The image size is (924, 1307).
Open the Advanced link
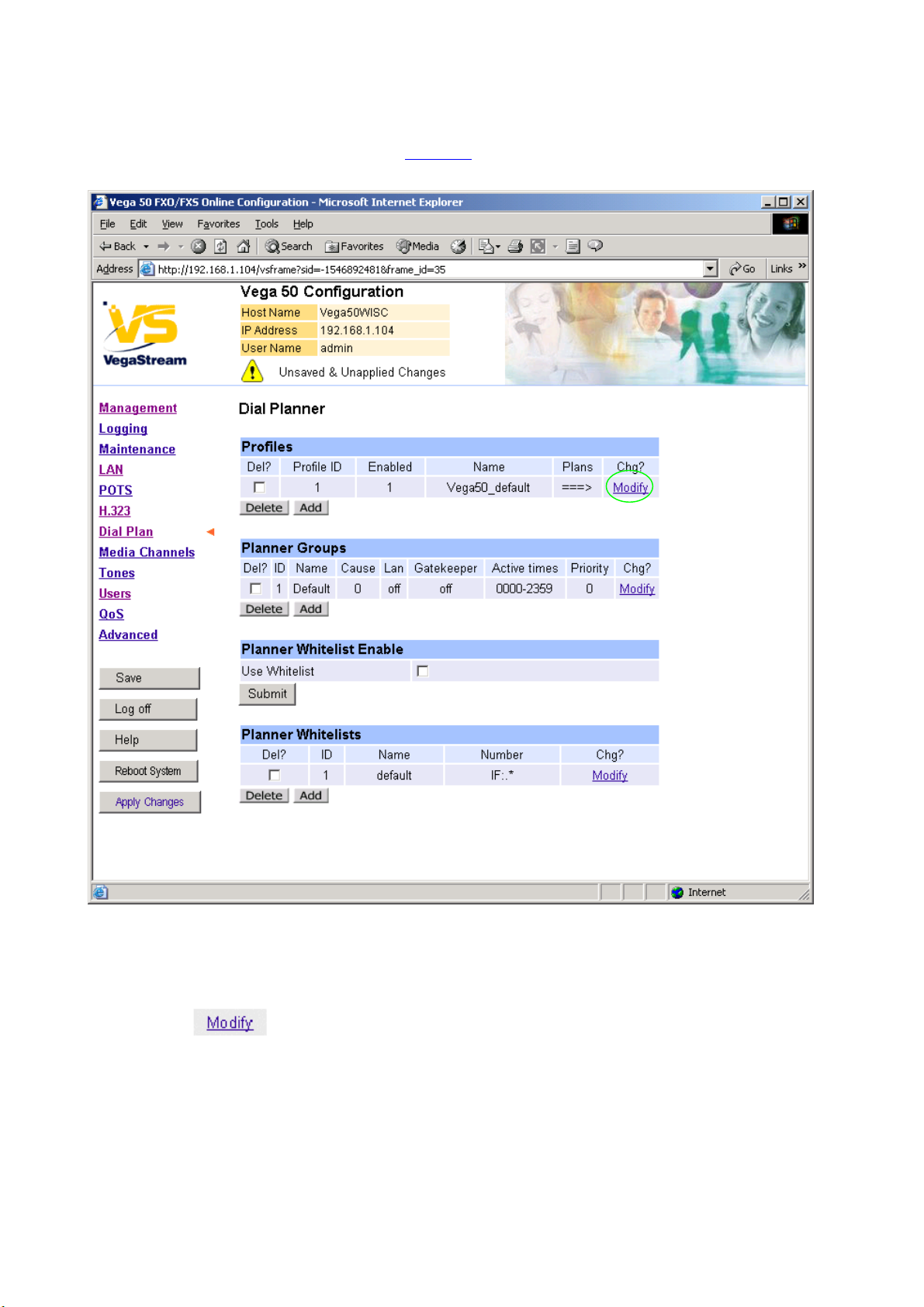pos(128,634)
